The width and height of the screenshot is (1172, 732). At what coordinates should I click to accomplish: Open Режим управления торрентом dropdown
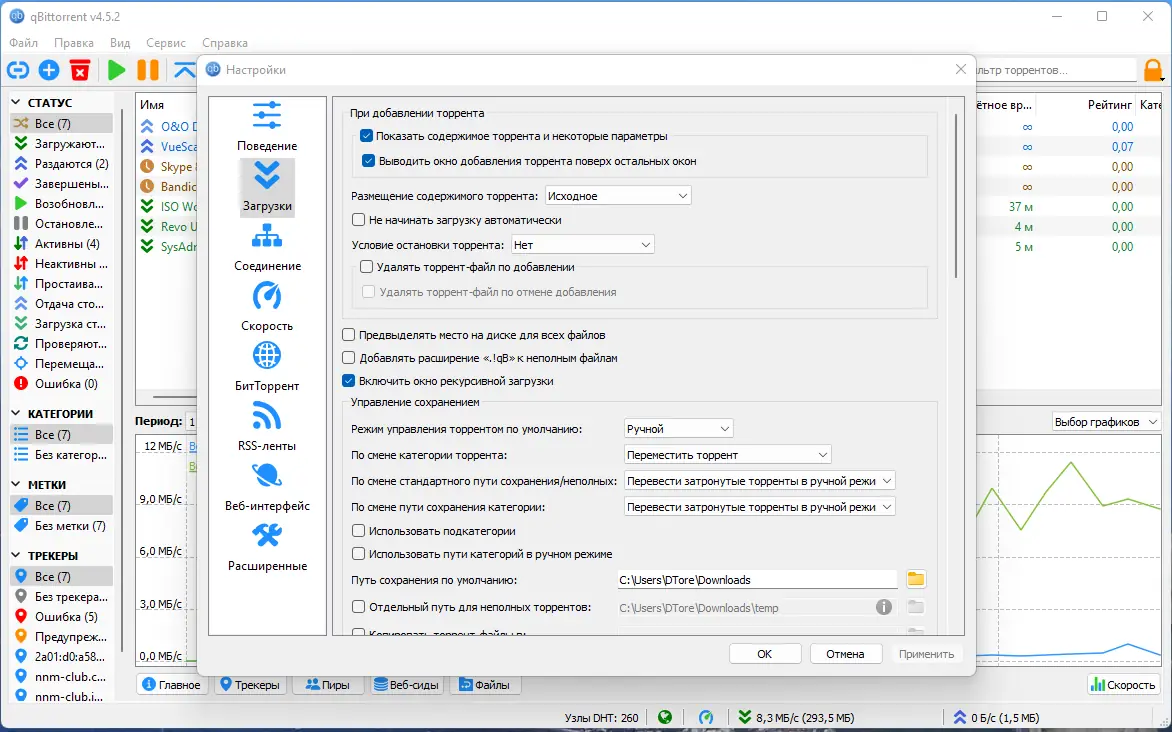click(679, 429)
